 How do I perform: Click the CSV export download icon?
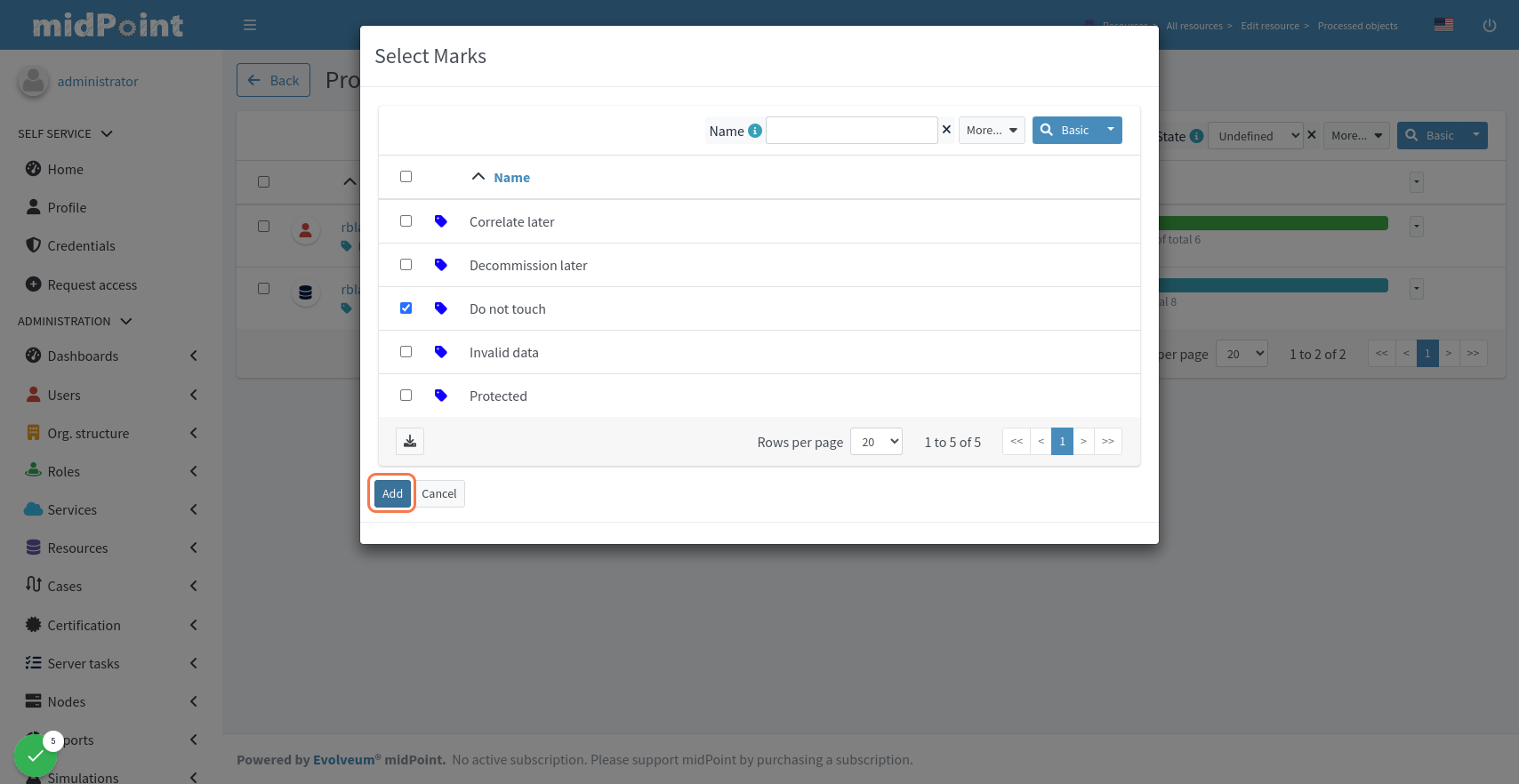pyautogui.click(x=410, y=441)
